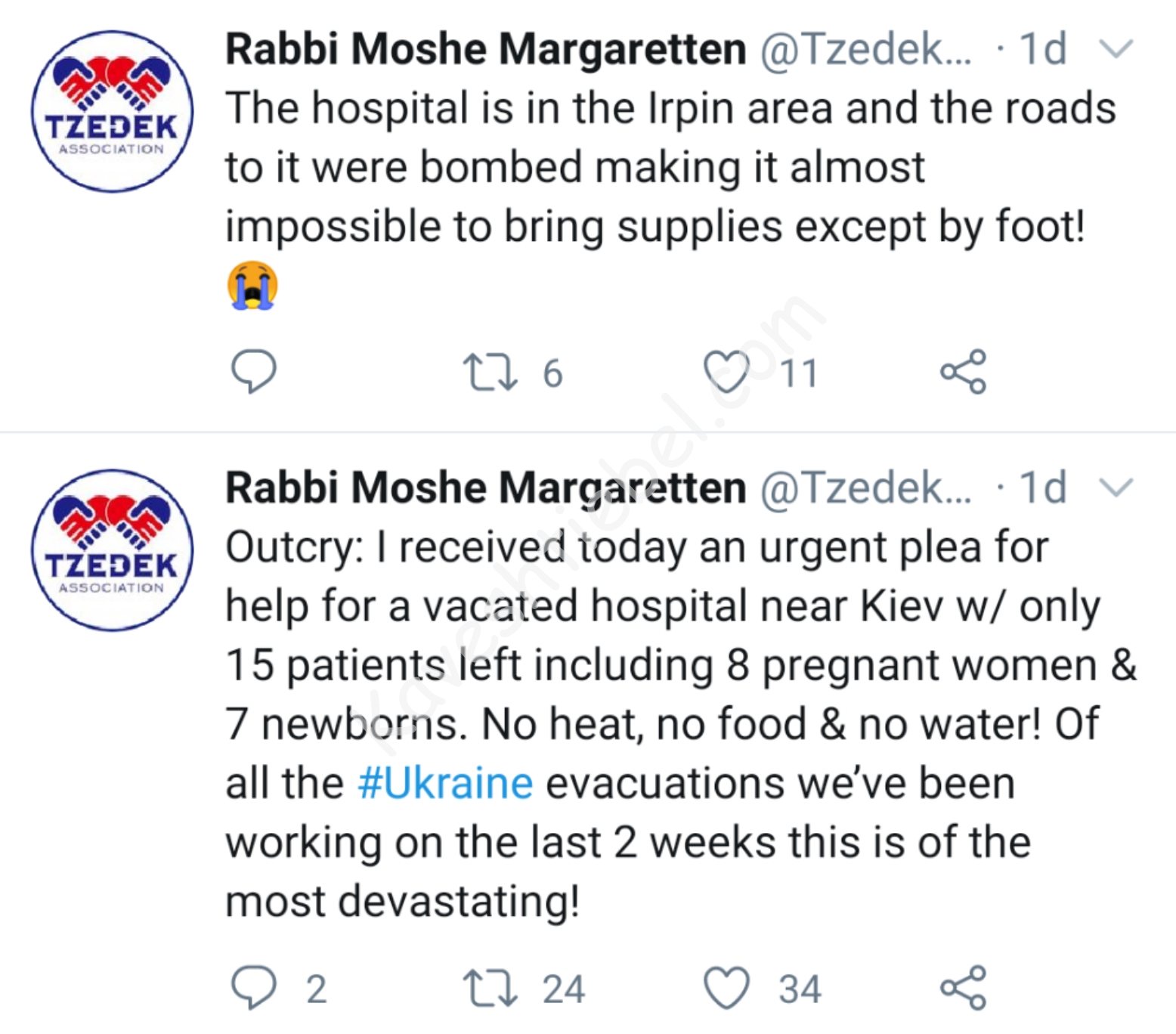1176x1034 pixels.
Task: Retweet the Irpin hospital tweet
Action: tap(491, 373)
